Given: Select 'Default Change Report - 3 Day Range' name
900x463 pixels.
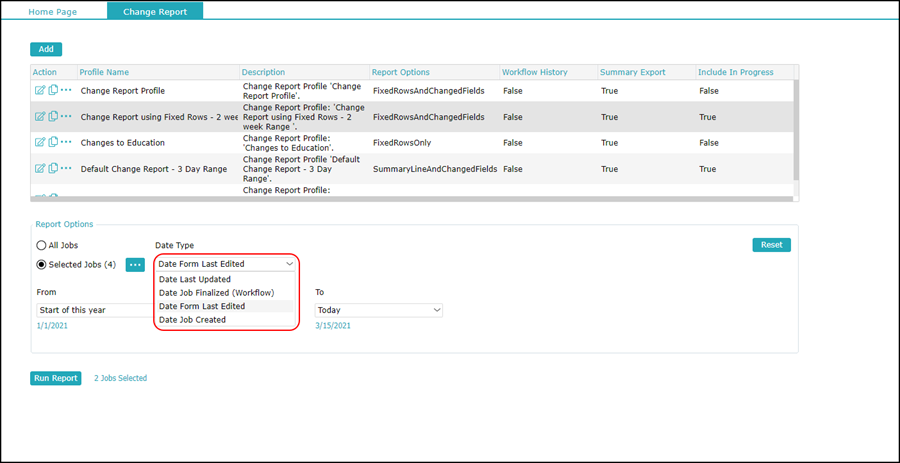Looking at the screenshot, I should [x=154, y=169].
